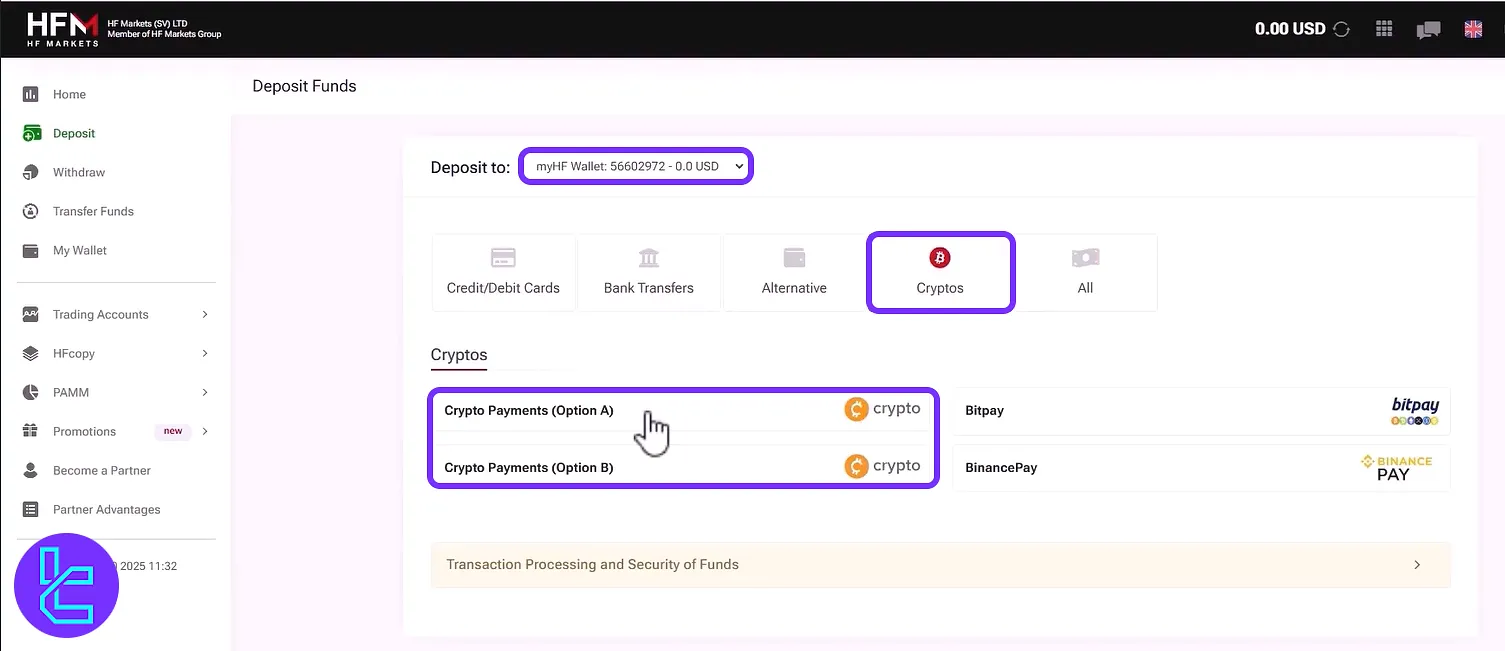Click the red Bitcoin Cryptos icon
Screen dimensions: 1505x651
click(x=940, y=258)
